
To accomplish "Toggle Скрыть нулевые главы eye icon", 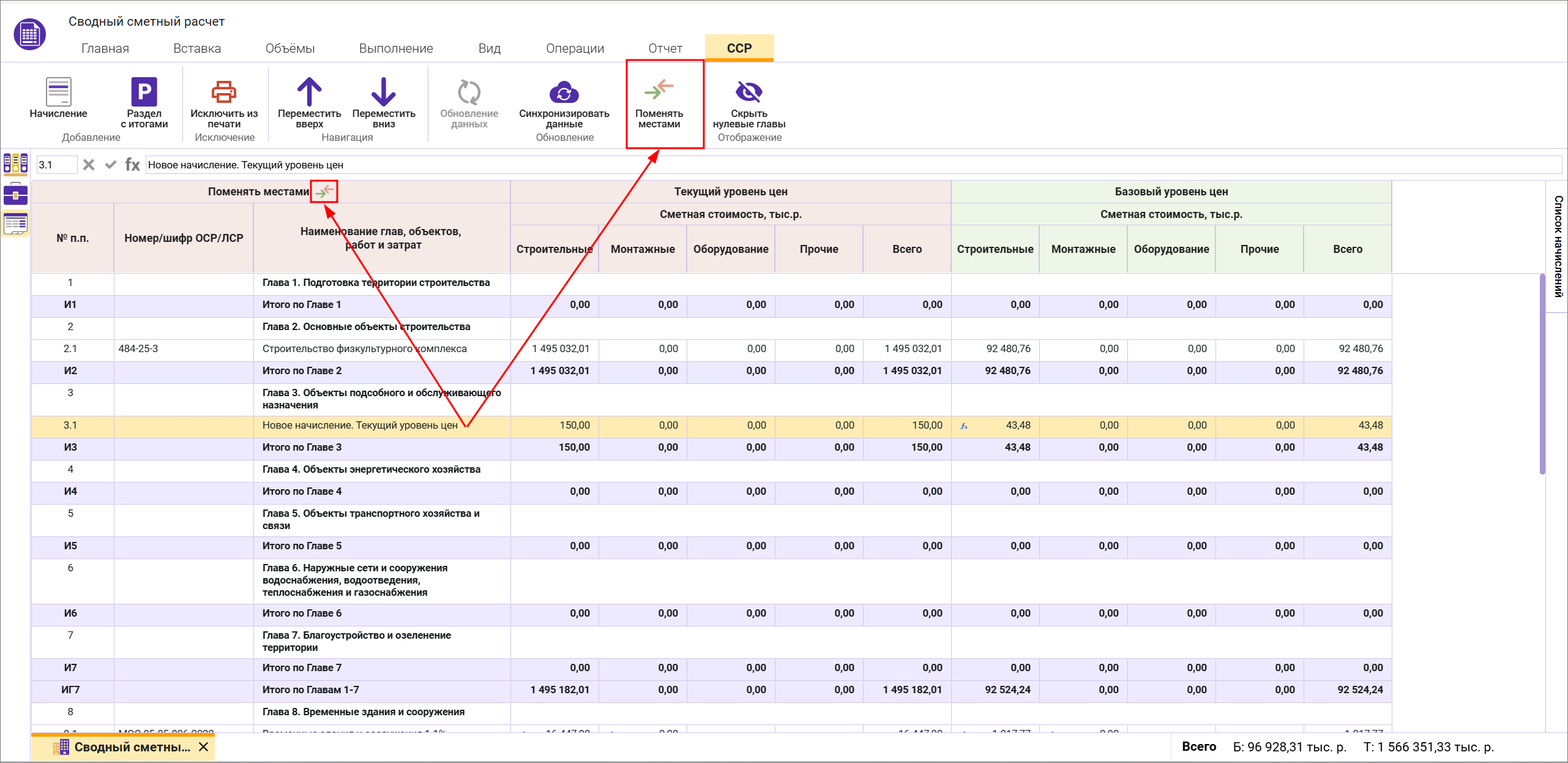I will [x=749, y=92].
